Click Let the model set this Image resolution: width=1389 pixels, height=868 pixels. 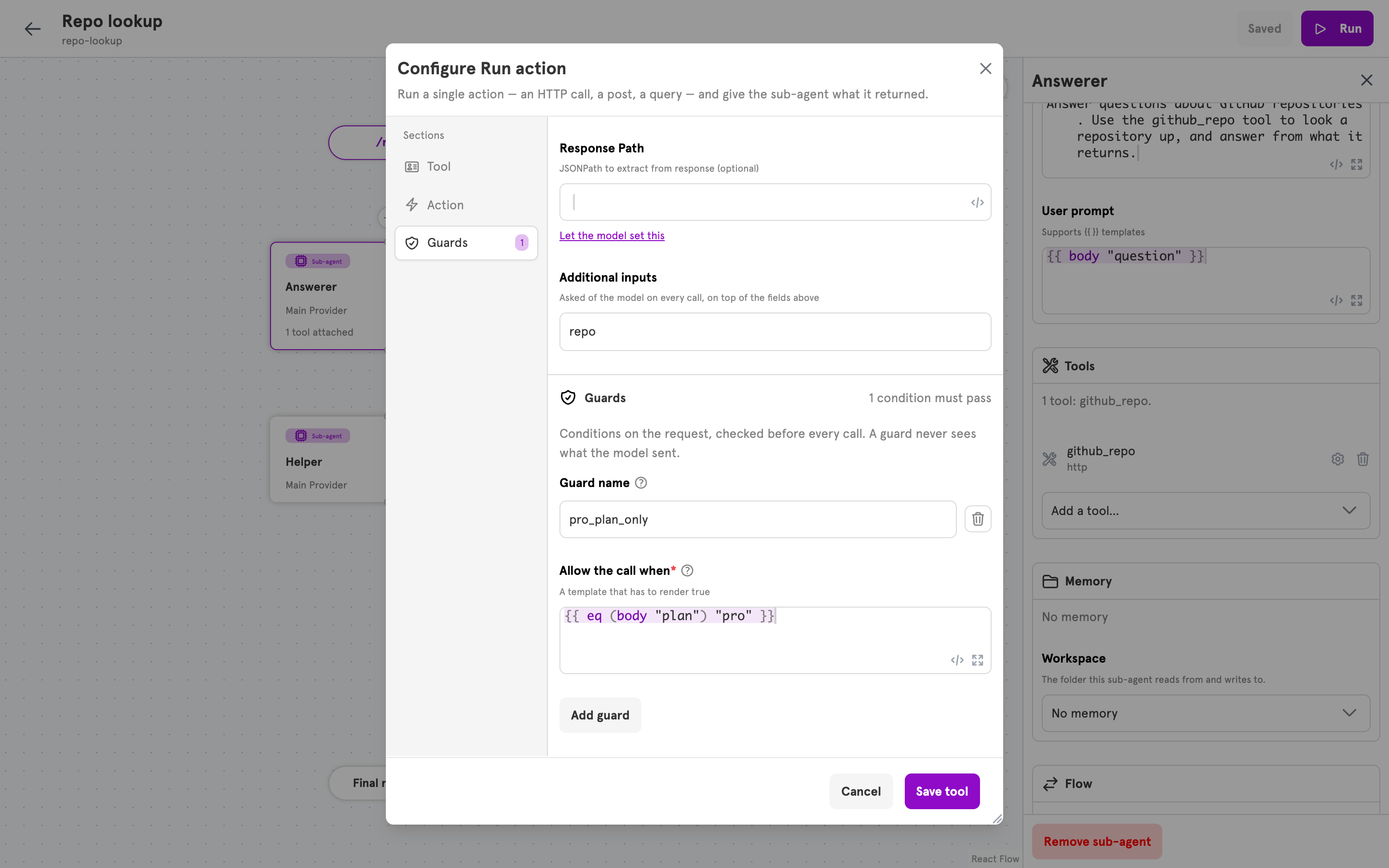[x=612, y=235]
